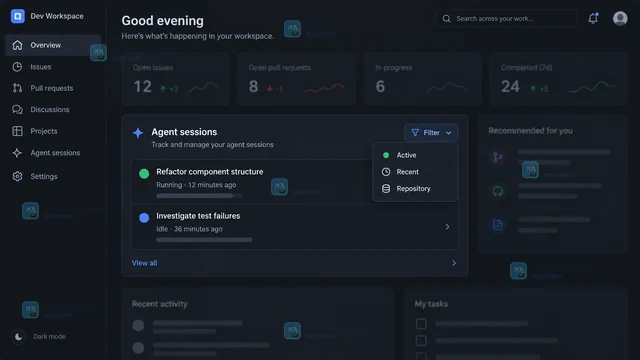Choose Repository in the filter menu
This screenshot has width=640, height=360.
point(415,189)
